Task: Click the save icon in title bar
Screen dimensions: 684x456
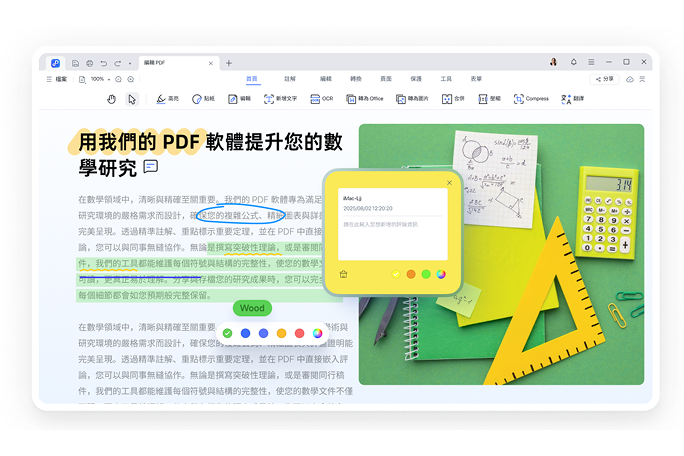Action: pos(75,63)
